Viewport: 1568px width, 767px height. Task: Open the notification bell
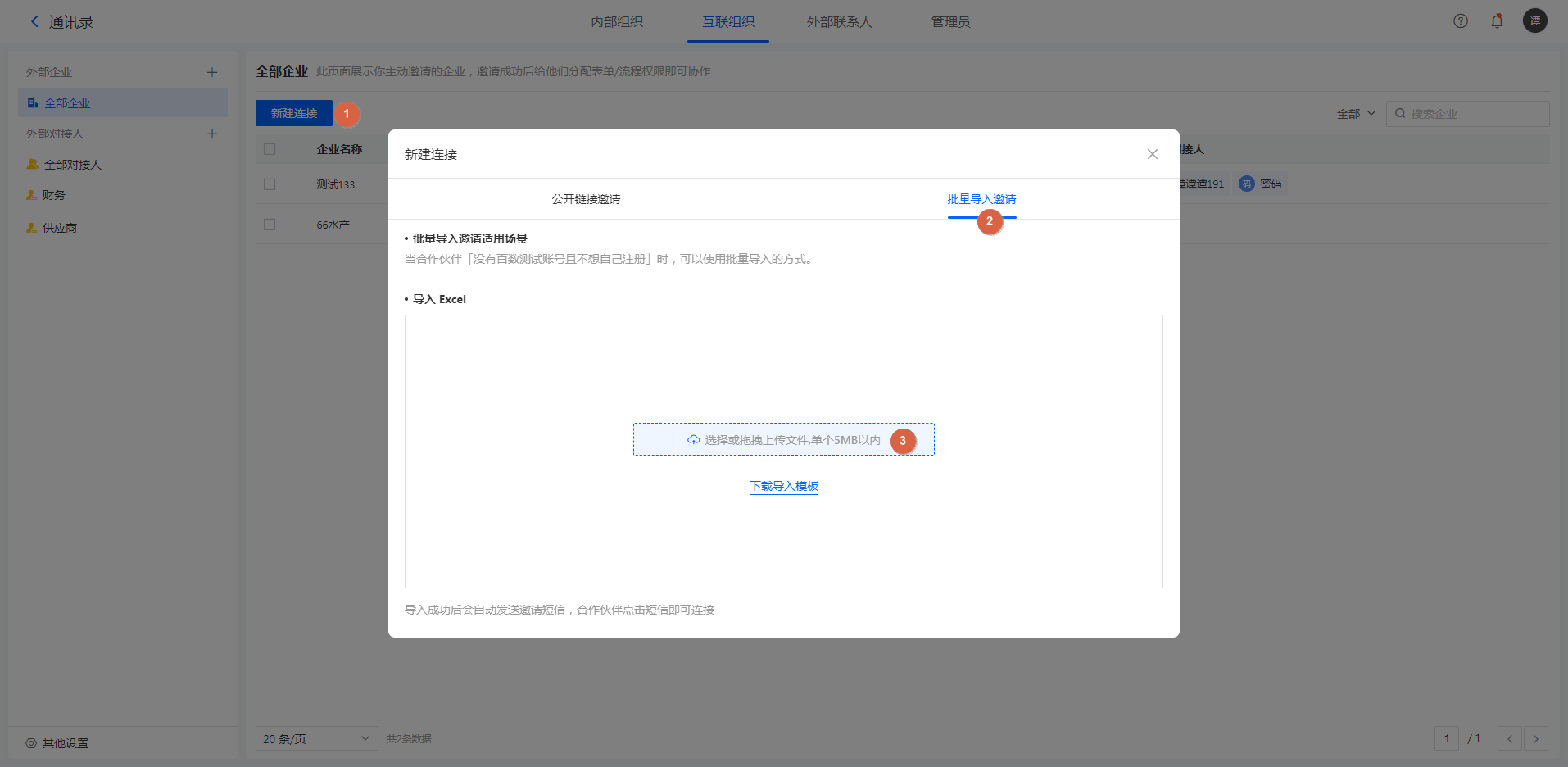[x=1497, y=21]
